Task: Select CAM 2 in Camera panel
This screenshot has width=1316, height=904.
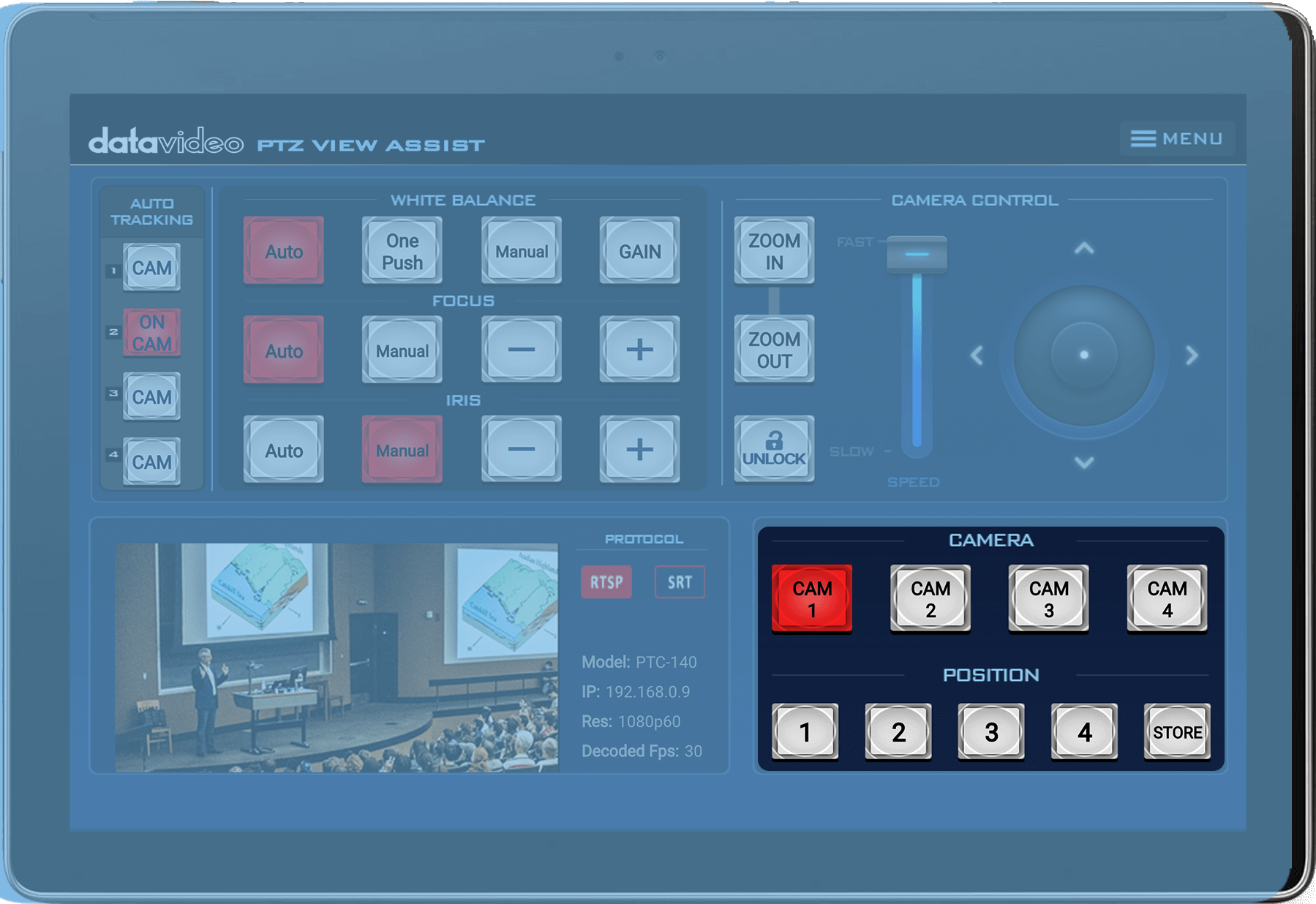Action: (930, 598)
